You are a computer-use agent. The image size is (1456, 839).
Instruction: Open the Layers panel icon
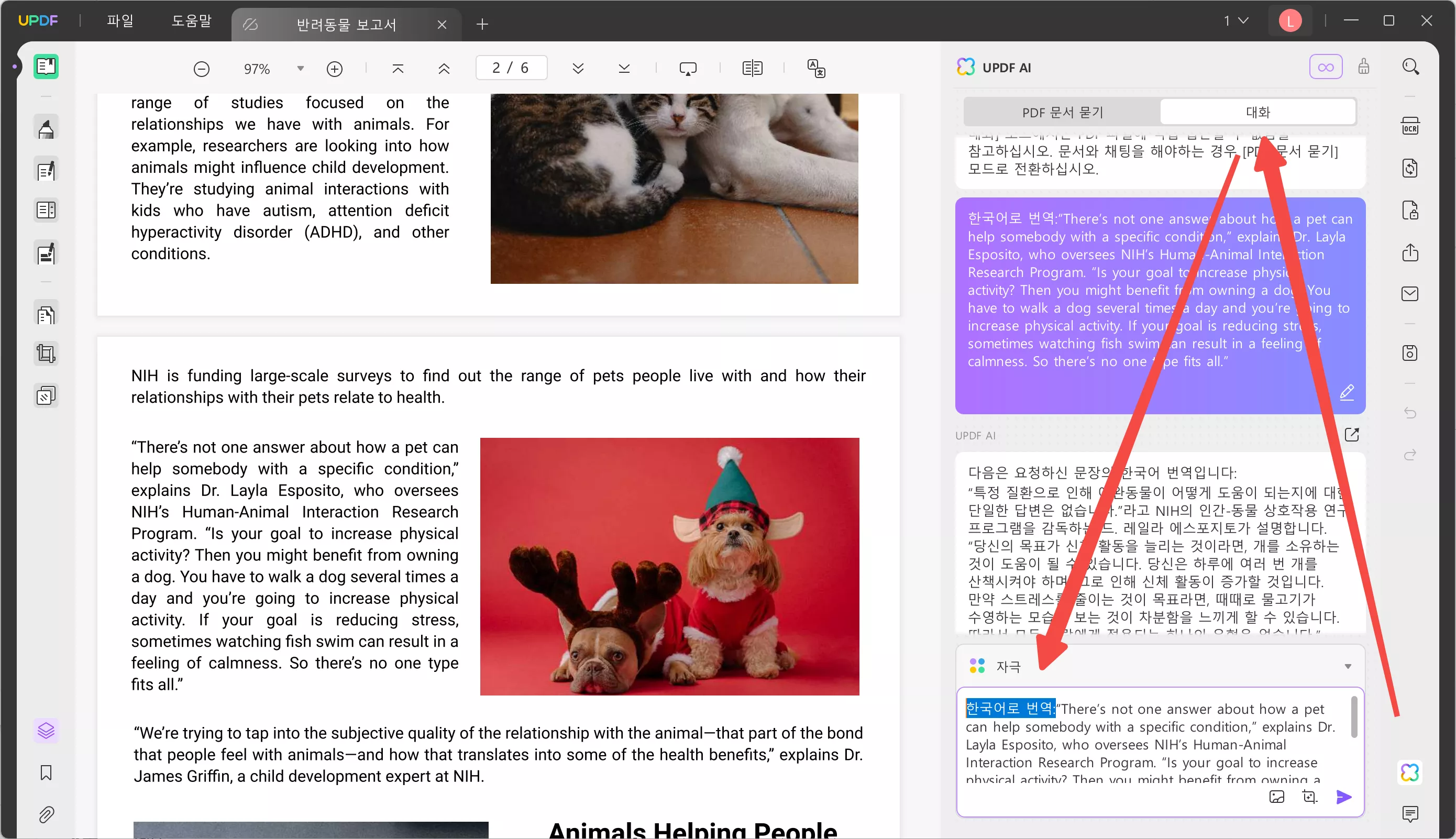click(x=46, y=730)
